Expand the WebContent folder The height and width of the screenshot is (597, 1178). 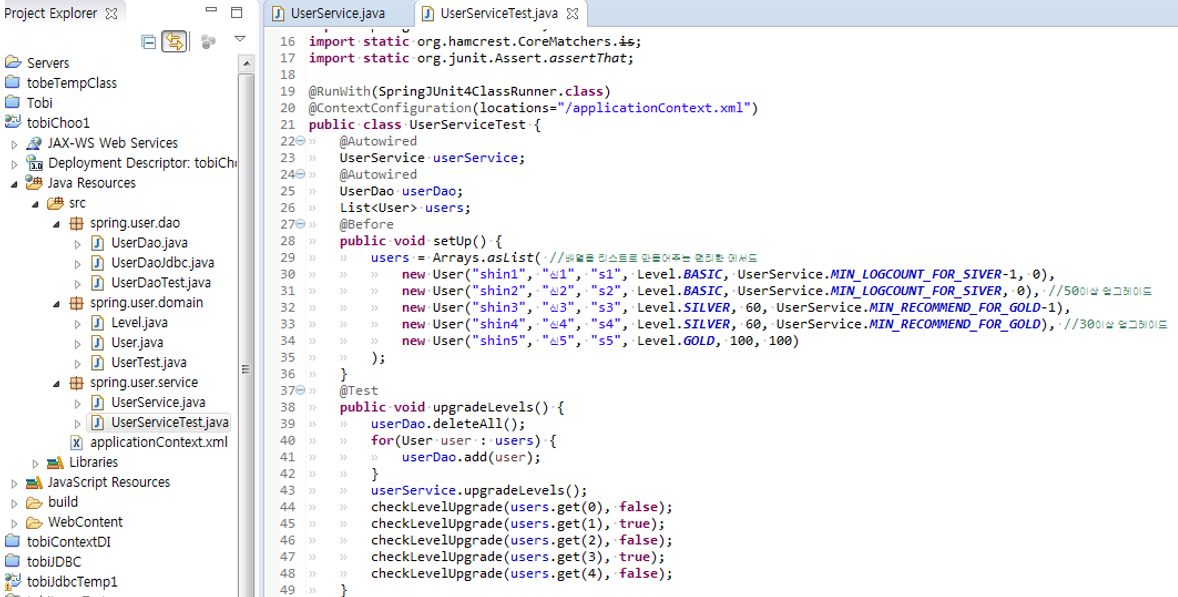[x=14, y=523]
